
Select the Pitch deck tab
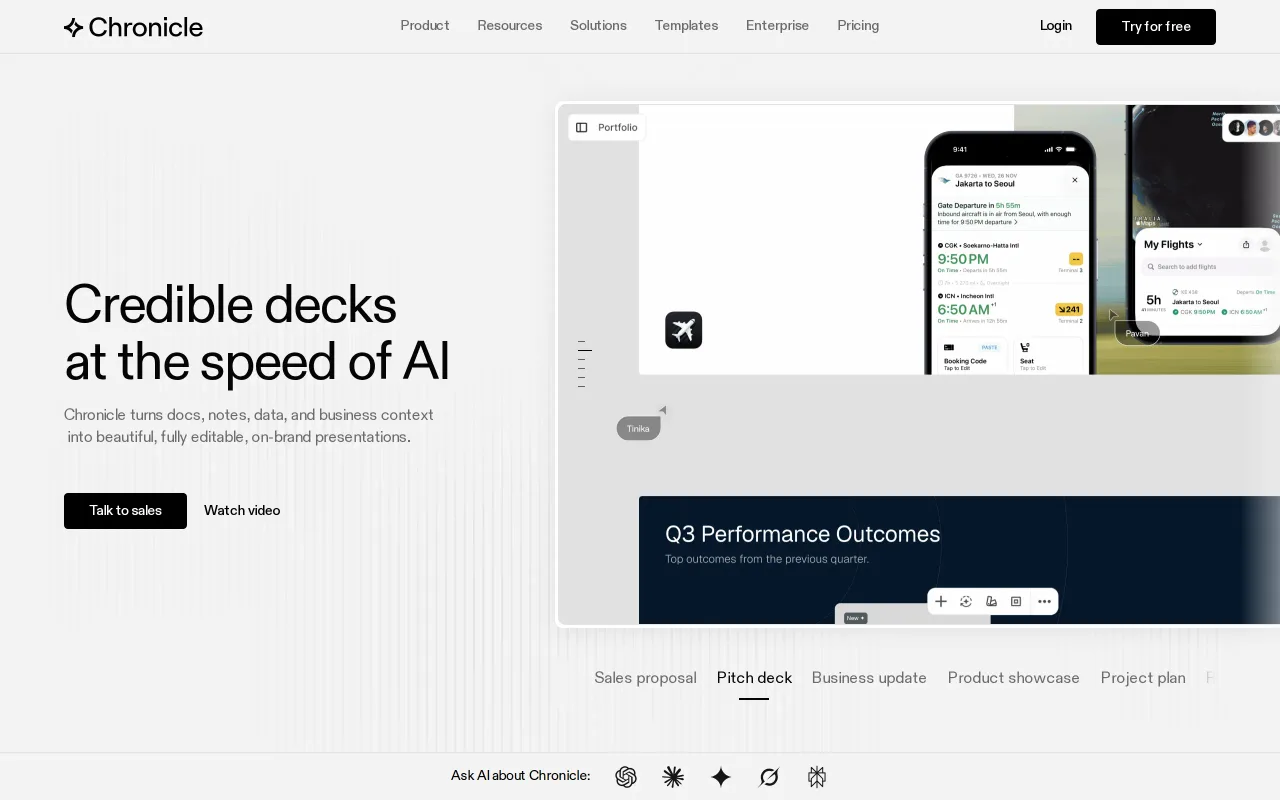[x=754, y=678]
